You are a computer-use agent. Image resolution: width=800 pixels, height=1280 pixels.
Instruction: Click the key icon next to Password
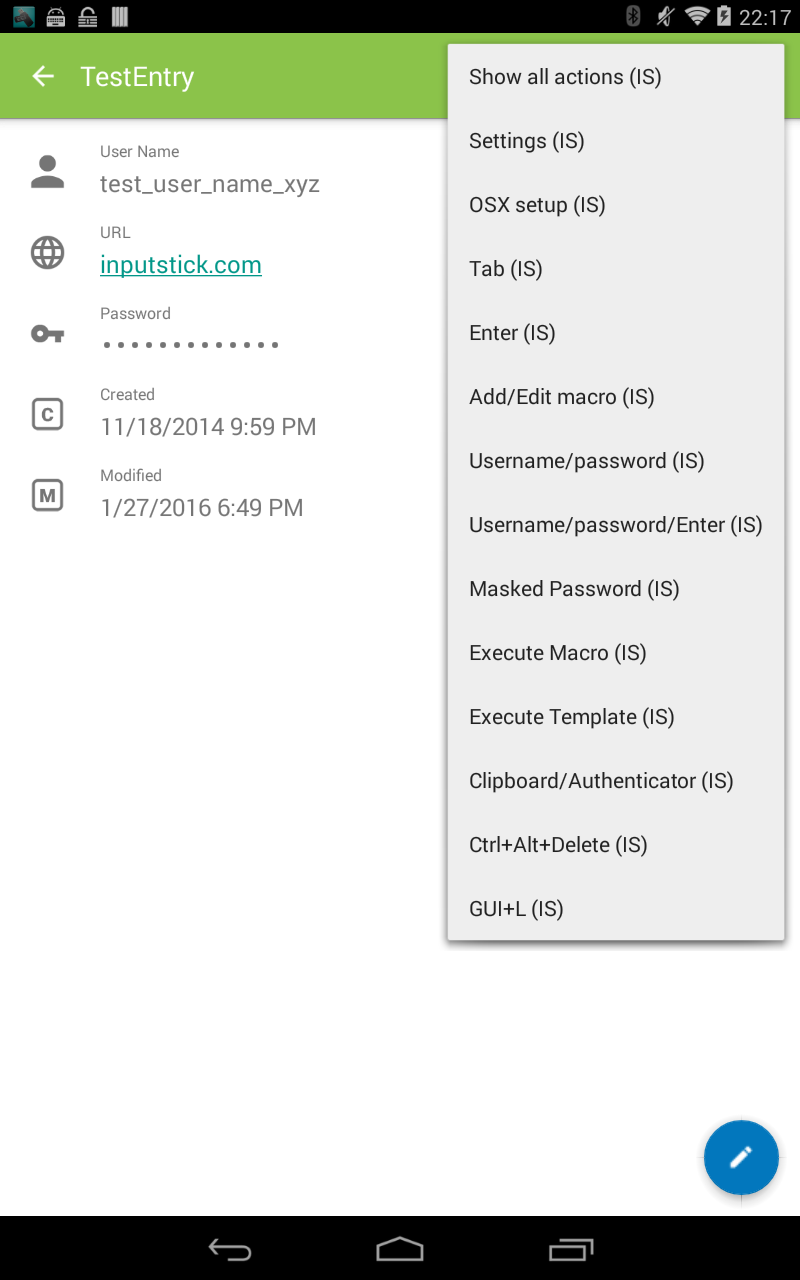tap(47, 333)
